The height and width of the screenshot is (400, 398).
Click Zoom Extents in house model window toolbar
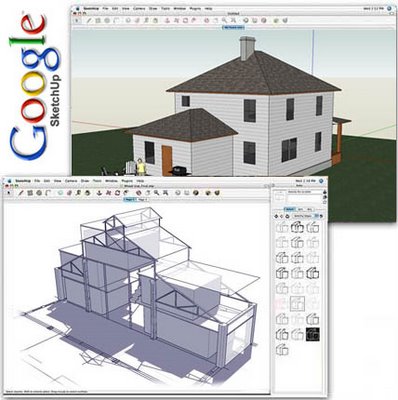click(x=232, y=20)
